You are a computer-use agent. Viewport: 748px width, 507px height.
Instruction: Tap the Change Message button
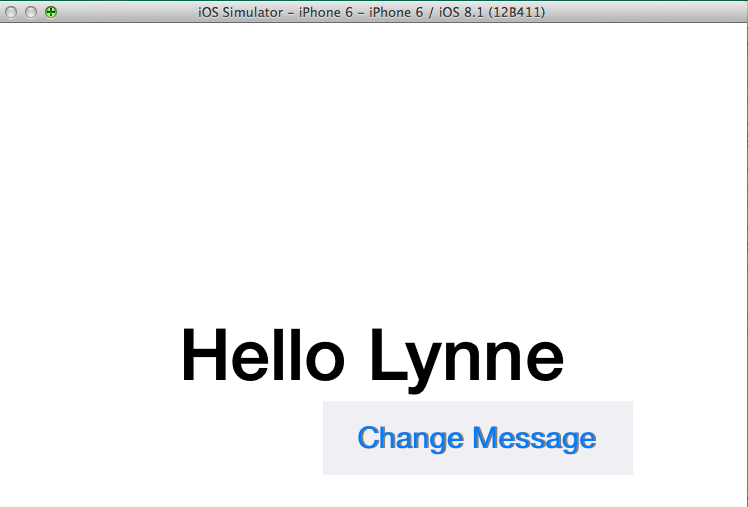(477, 438)
